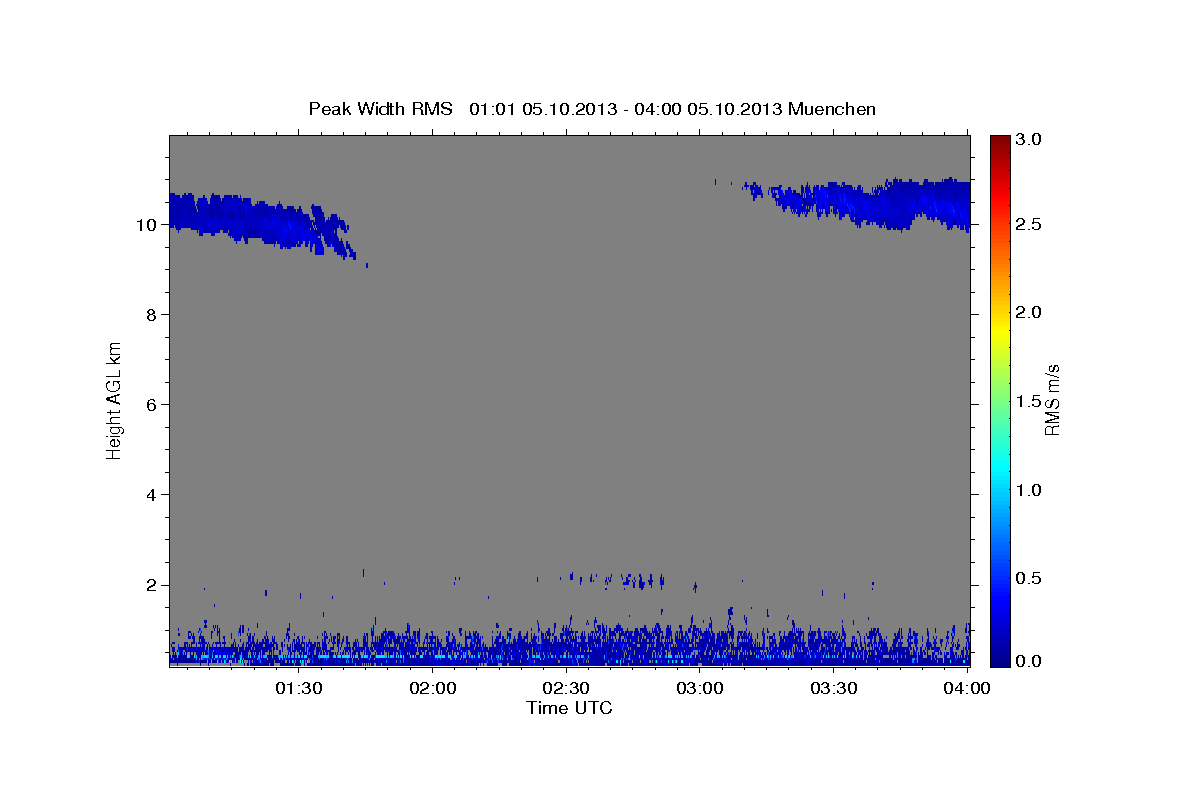
Task: Click the 04:00 time tick label
Action: pos(967,688)
